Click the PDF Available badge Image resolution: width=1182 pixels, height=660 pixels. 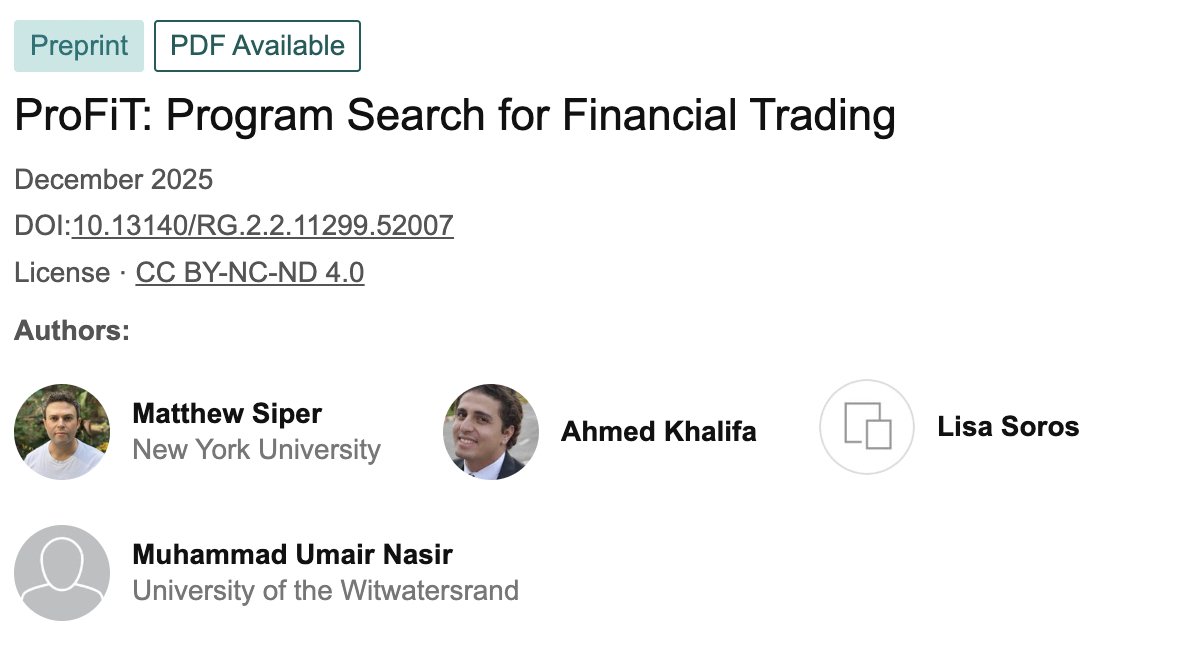click(x=257, y=46)
